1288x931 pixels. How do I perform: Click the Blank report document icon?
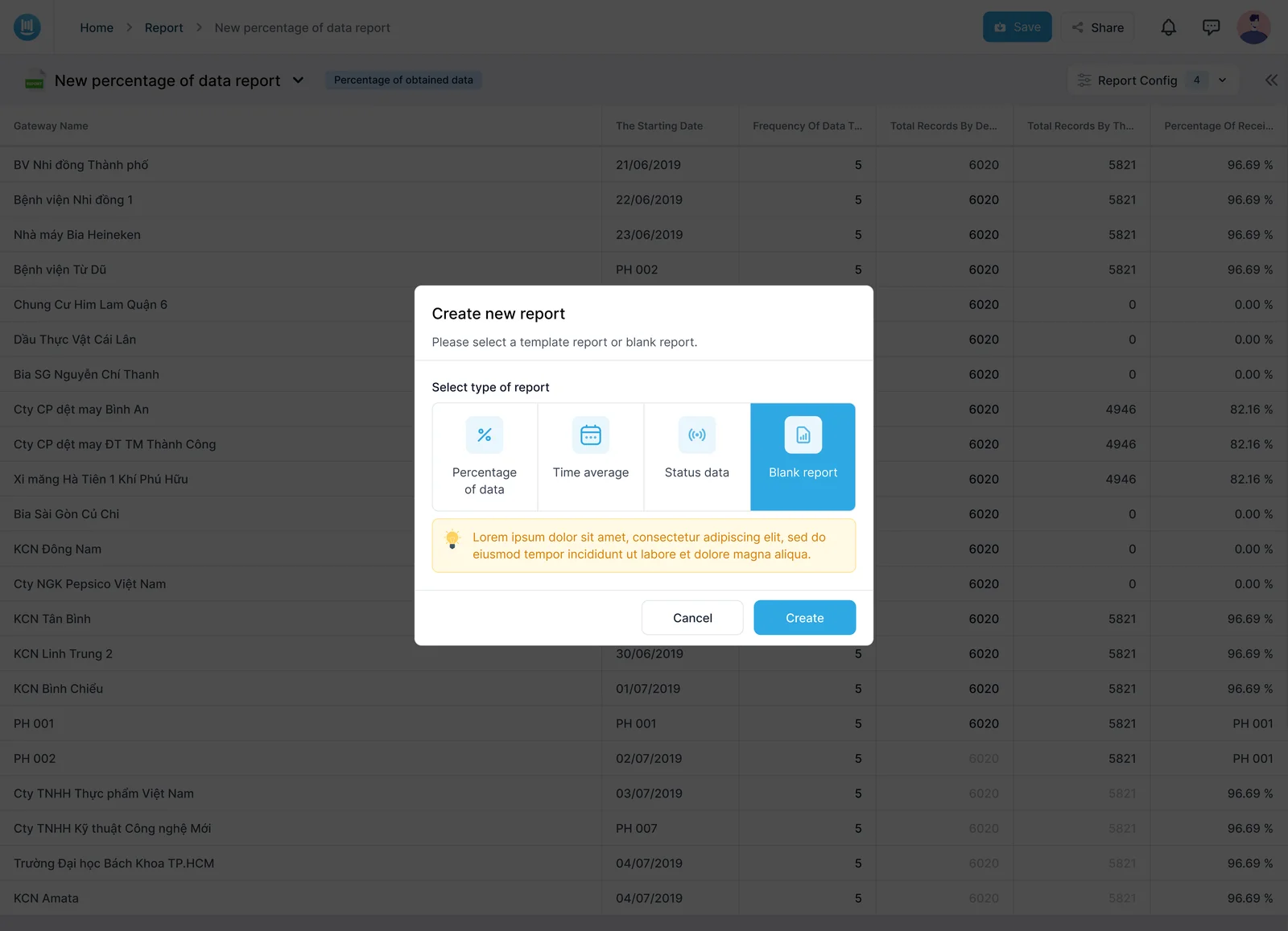click(803, 435)
